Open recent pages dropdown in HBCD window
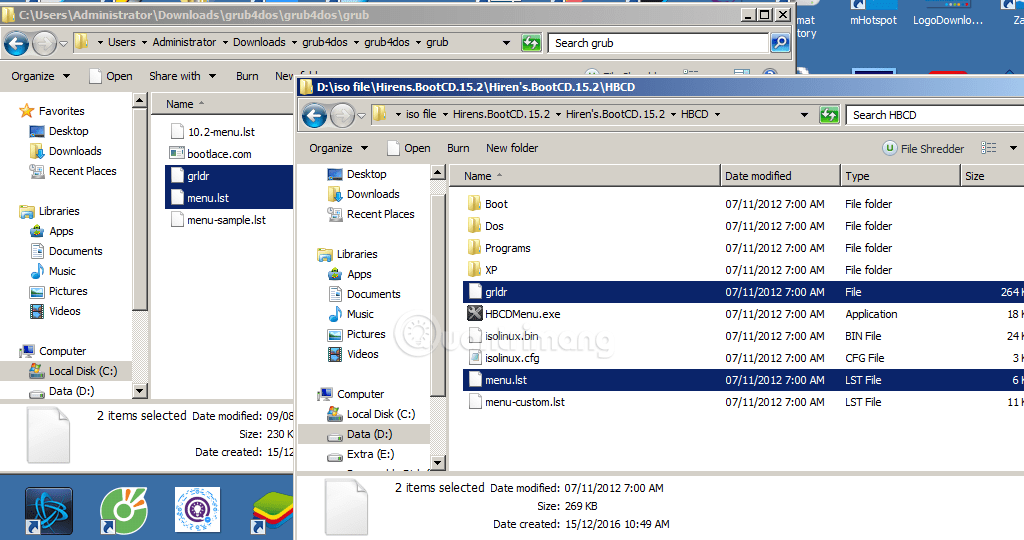Image resolution: width=1024 pixels, height=540 pixels. (361, 116)
